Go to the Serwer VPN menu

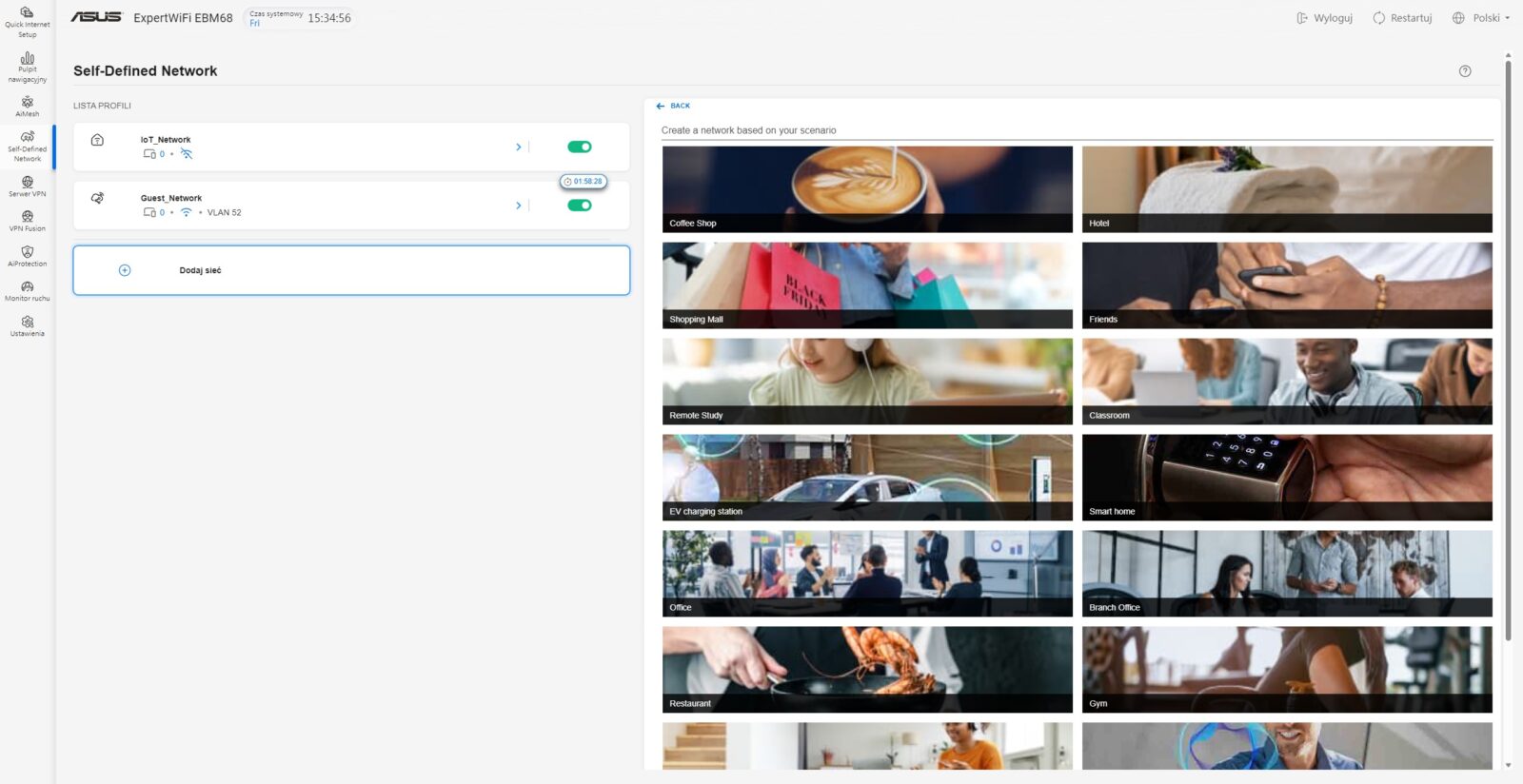tap(27, 186)
